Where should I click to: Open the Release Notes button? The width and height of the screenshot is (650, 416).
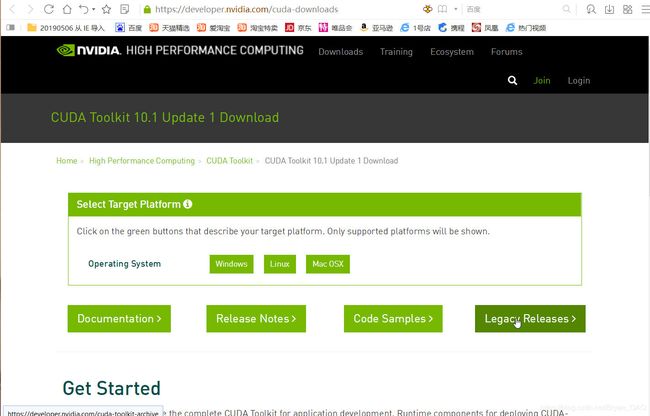tap(256, 319)
